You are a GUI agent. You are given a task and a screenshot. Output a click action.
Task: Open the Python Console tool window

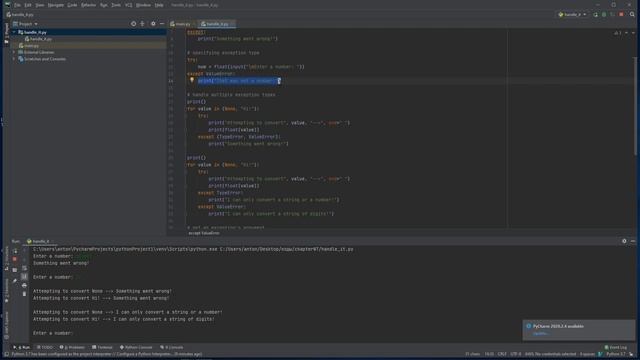tap(136, 347)
